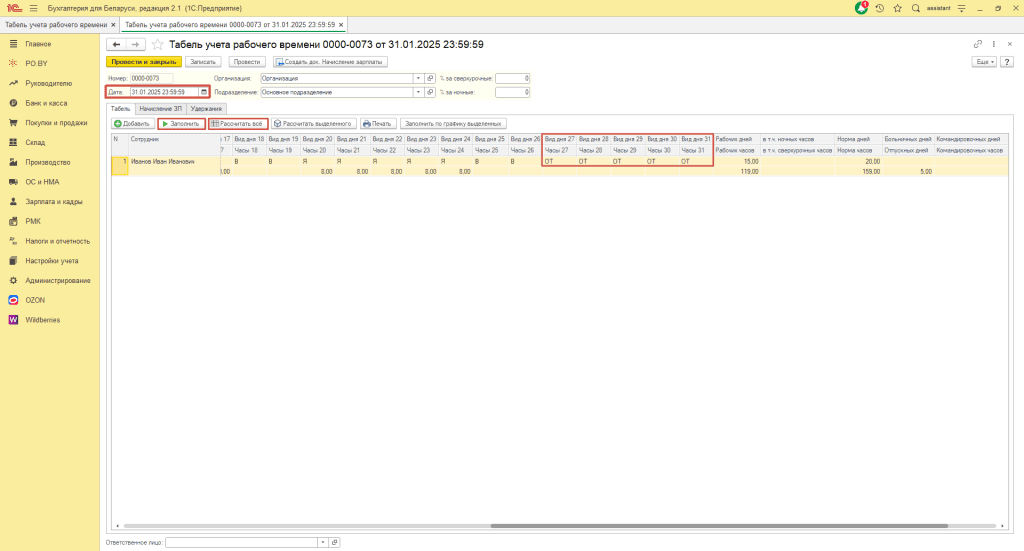Get link to document icon
The height and width of the screenshot is (551, 1024).
978,44
